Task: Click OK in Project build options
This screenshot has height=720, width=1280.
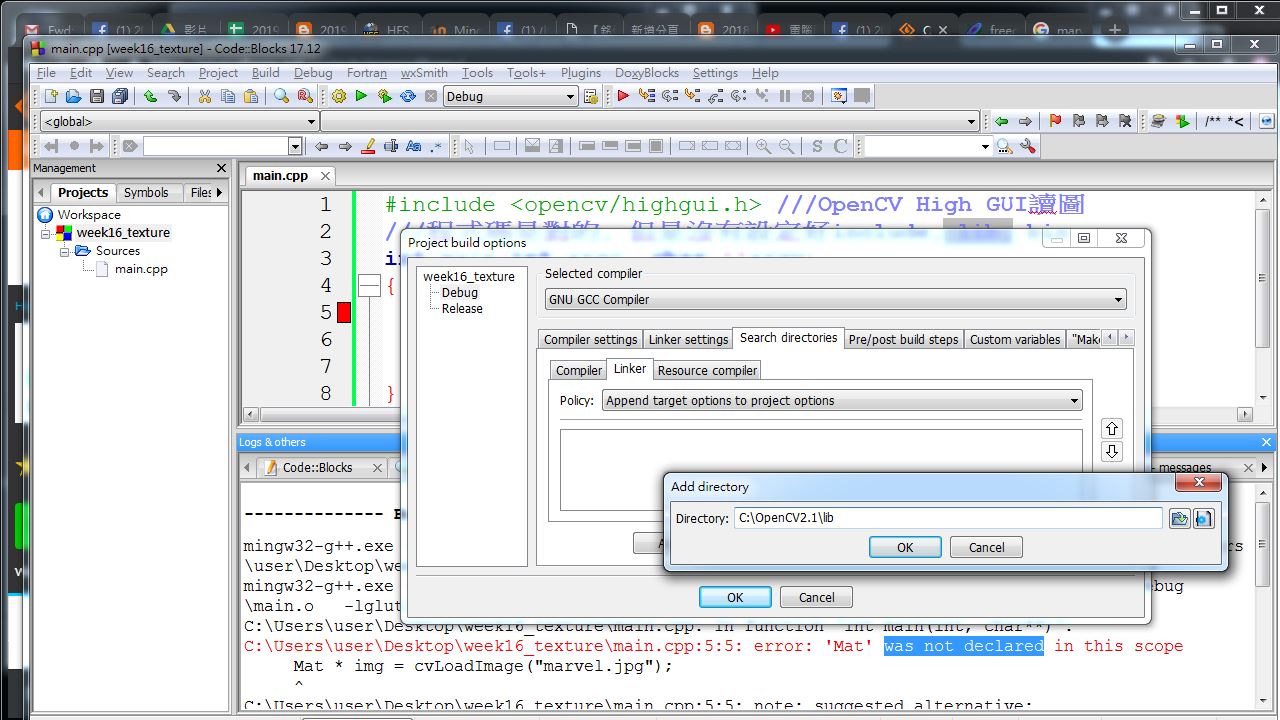Action: click(735, 597)
